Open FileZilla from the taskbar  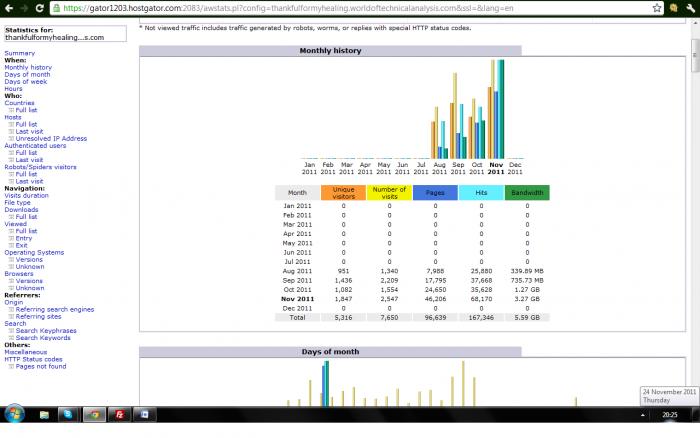(120, 415)
